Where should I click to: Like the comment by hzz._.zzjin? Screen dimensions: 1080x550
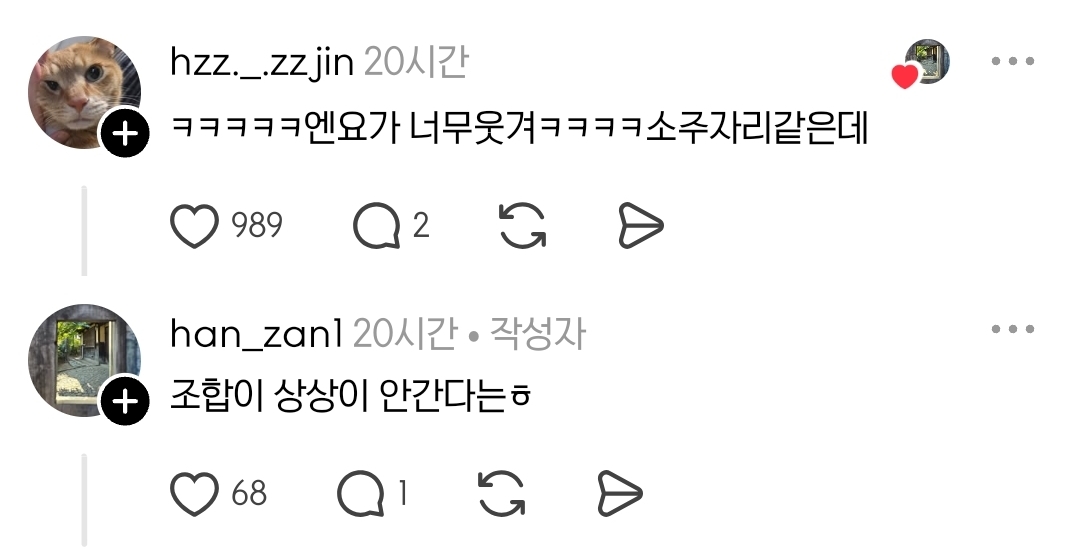click(x=194, y=226)
